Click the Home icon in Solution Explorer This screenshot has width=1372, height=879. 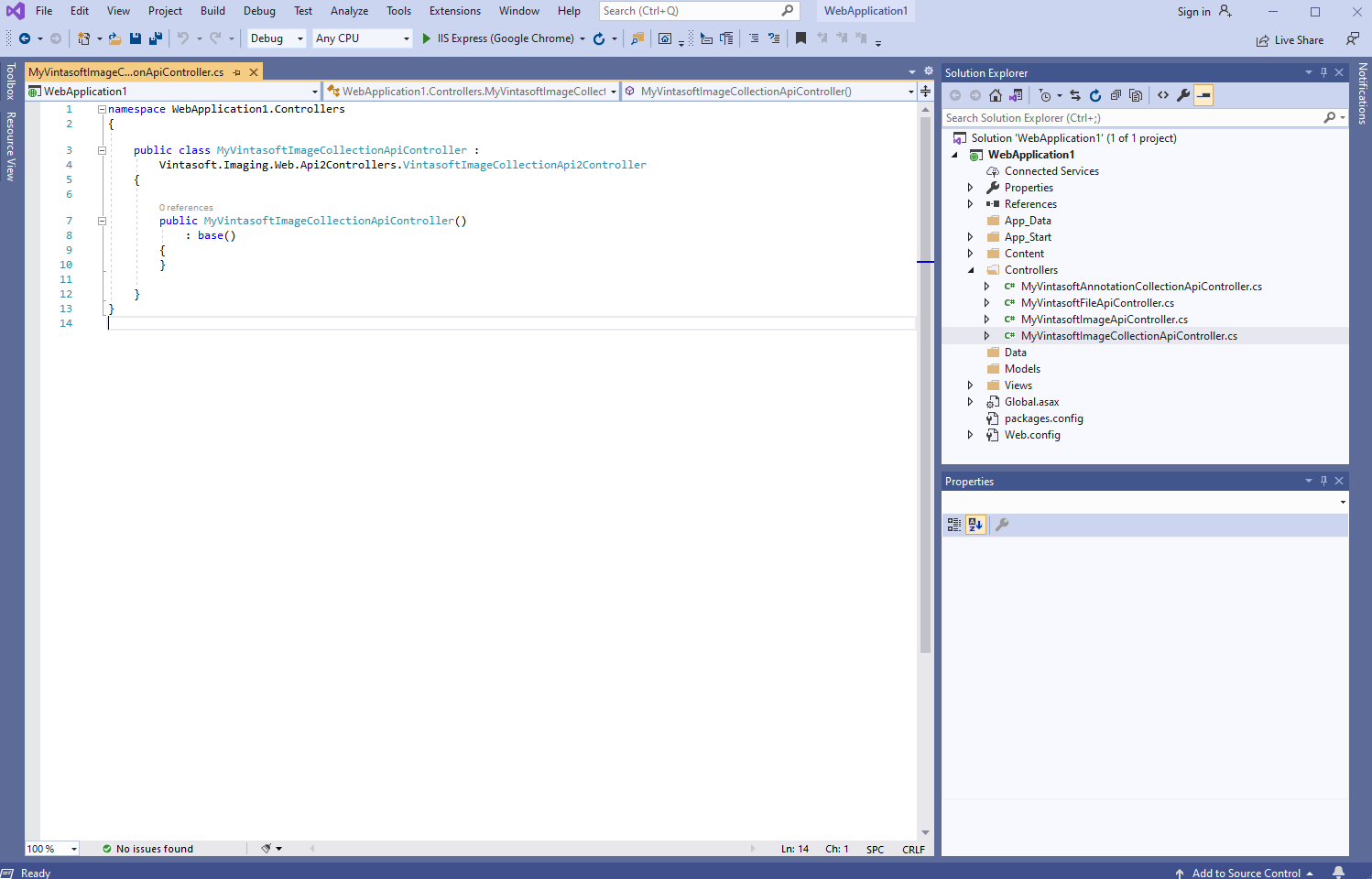996,95
